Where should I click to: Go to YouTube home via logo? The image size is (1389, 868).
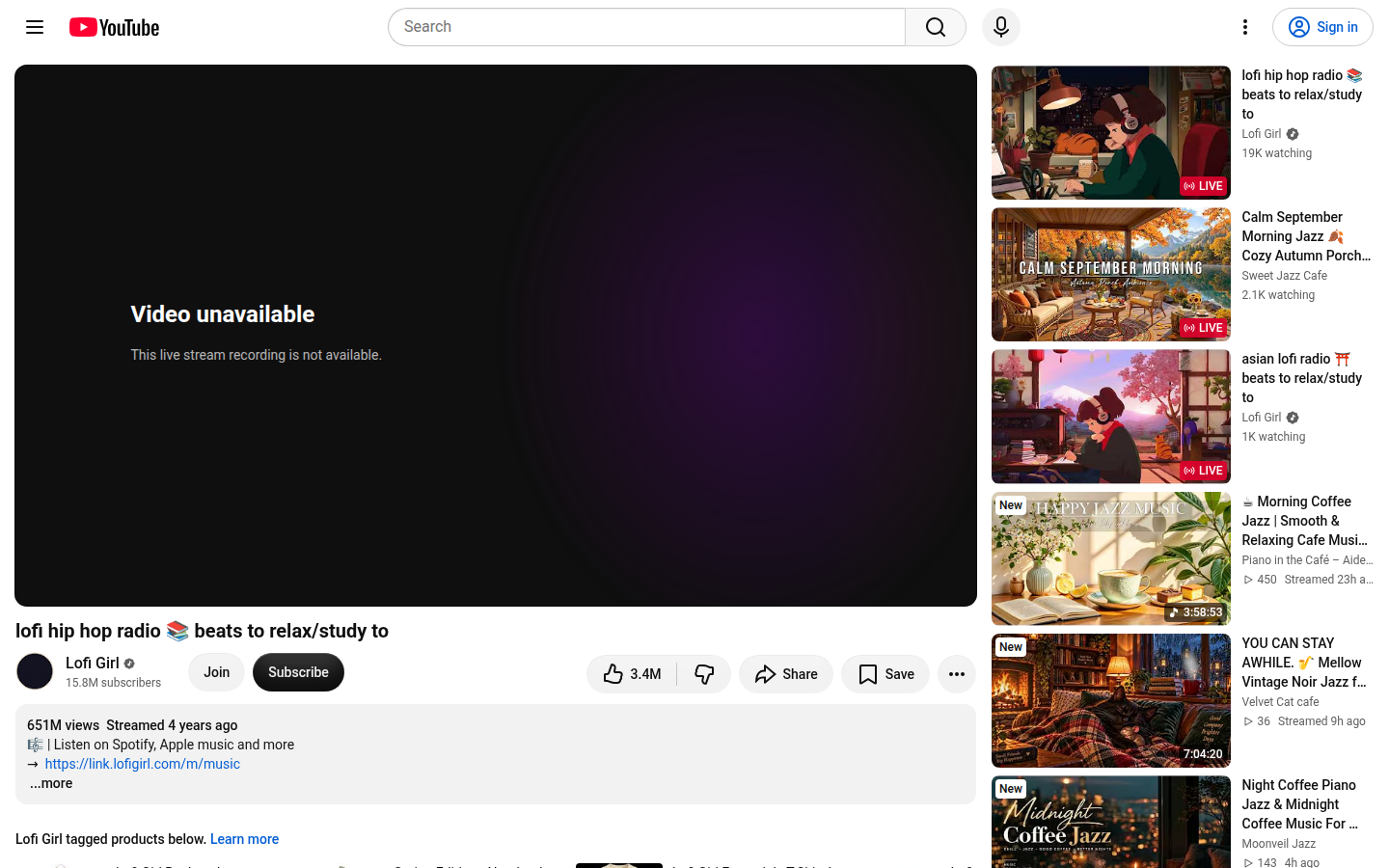click(115, 27)
